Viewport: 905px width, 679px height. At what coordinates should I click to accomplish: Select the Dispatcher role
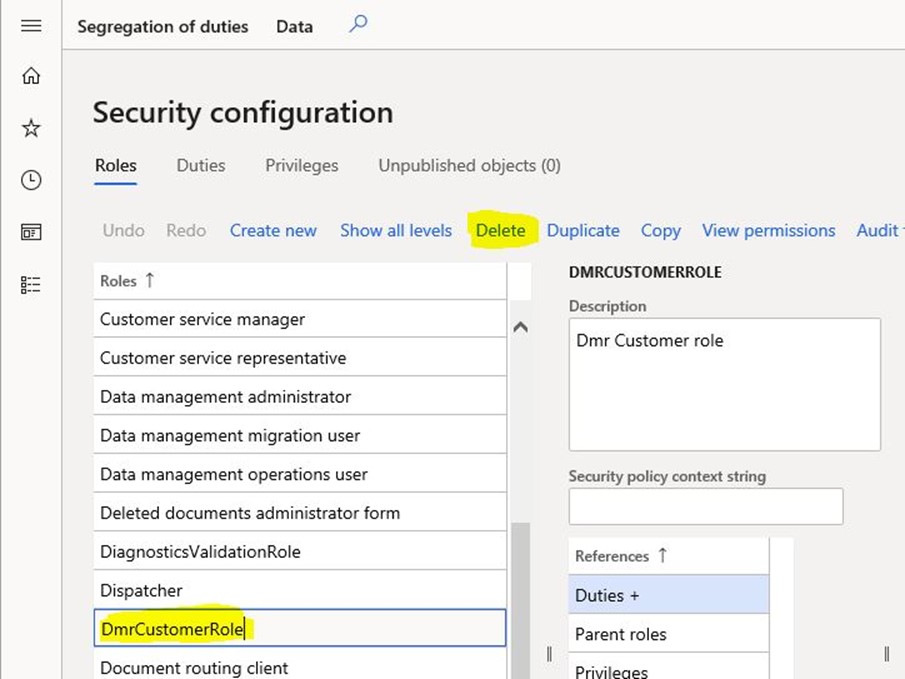click(x=300, y=590)
